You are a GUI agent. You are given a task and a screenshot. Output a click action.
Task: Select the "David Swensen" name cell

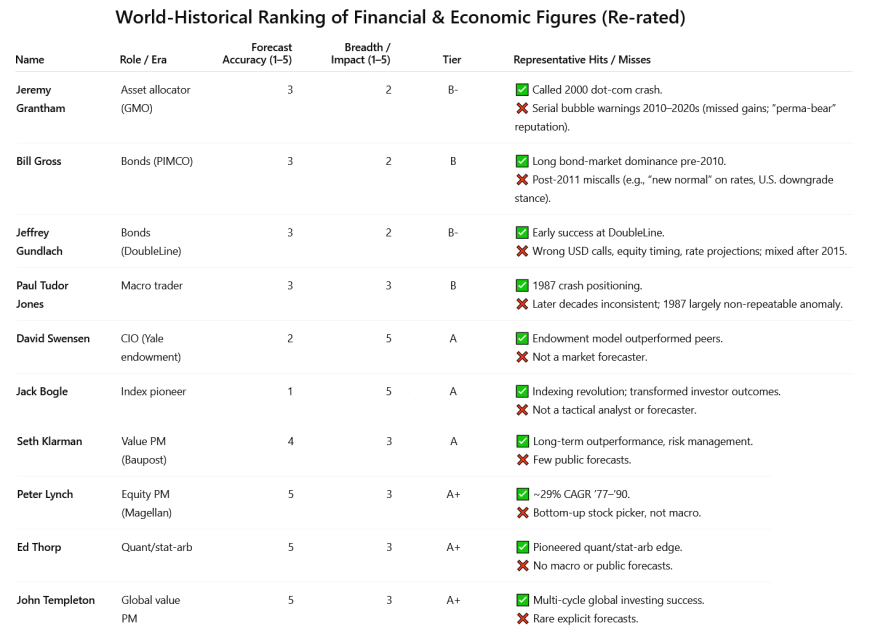53,339
